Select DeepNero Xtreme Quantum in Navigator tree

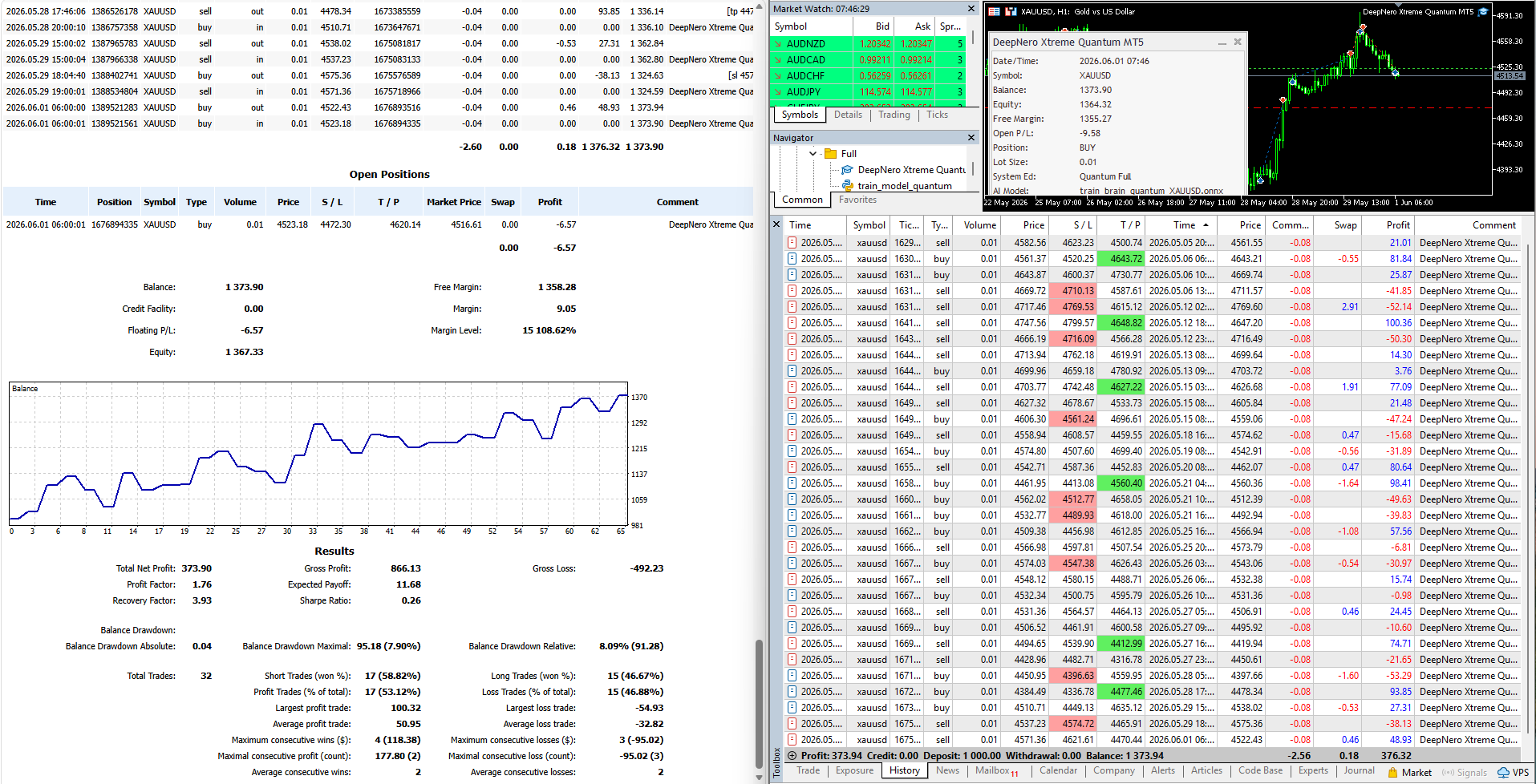911,170
